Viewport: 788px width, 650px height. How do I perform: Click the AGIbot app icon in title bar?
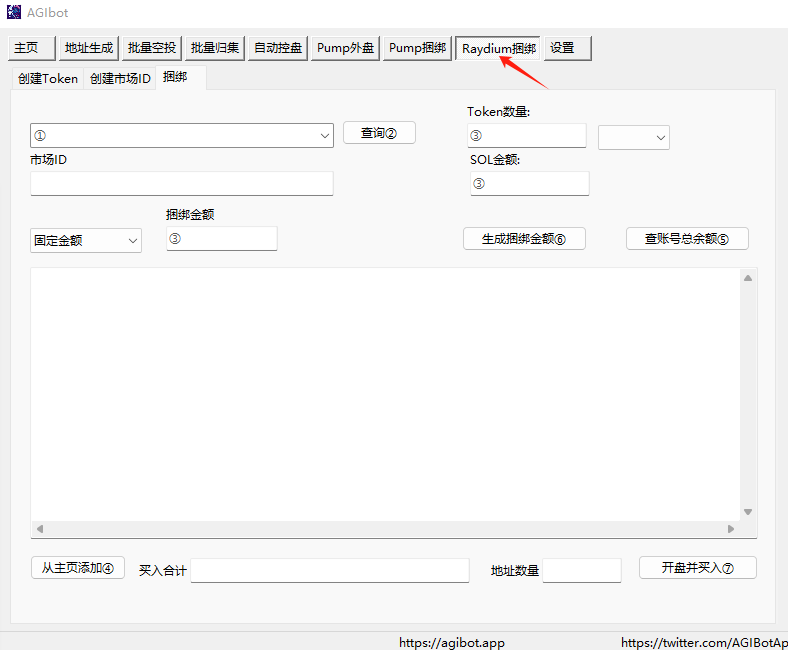click(x=14, y=12)
